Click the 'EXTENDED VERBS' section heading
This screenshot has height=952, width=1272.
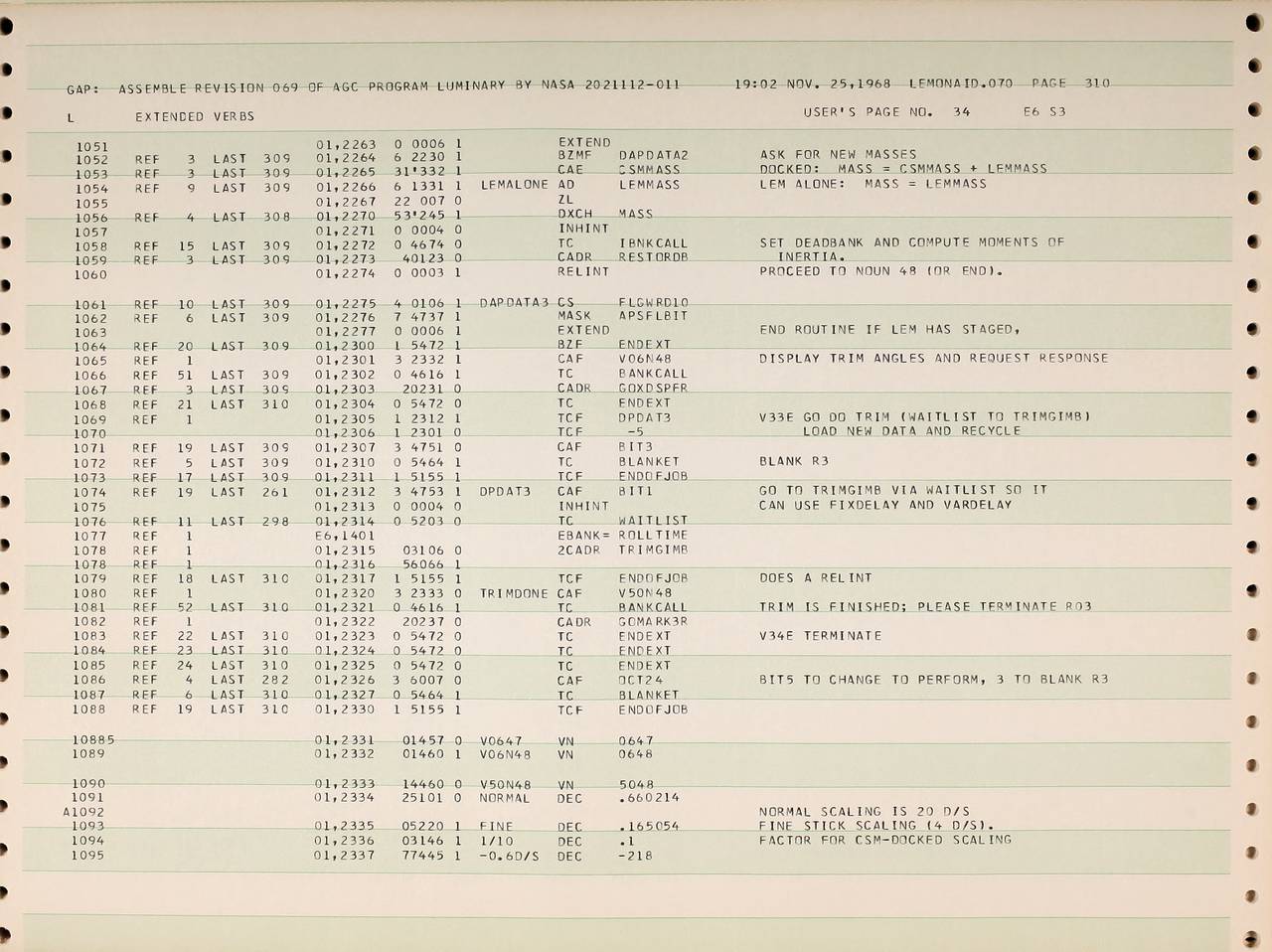tap(195, 116)
